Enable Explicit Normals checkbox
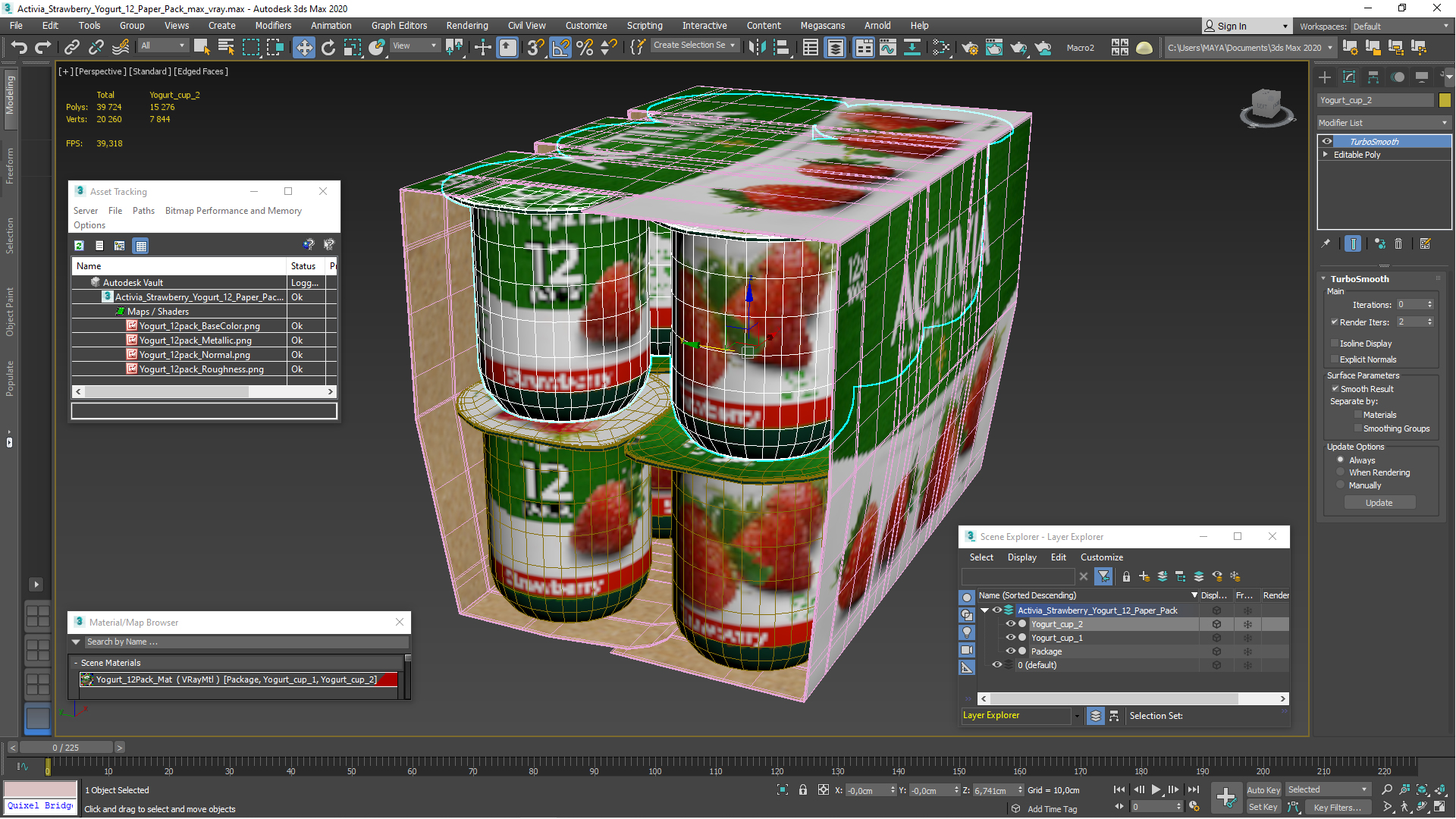Image resolution: width=1456 pixels, height=819 pixels. (x=1335, y=359)
